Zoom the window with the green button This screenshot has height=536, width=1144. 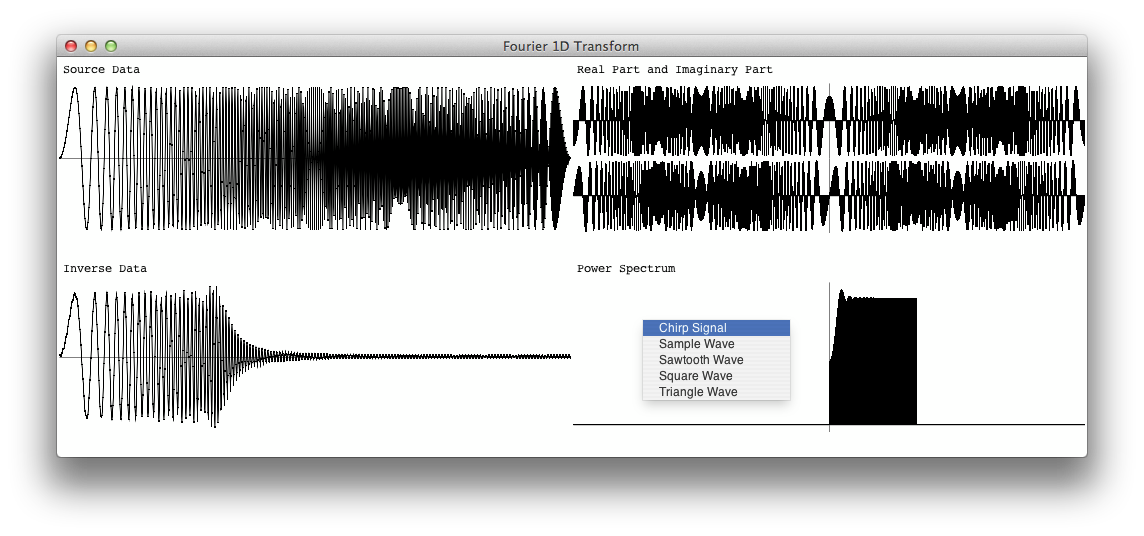click(111, 46)
